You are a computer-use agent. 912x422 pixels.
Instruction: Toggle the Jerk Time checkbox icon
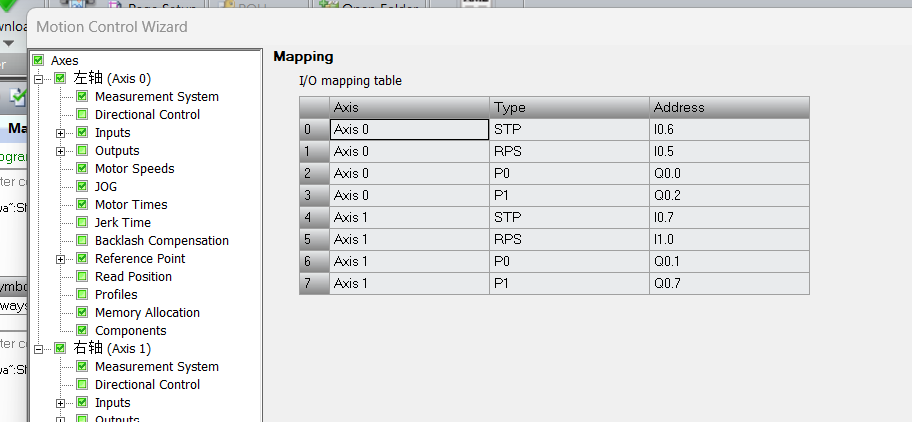(x=82, y=223)
